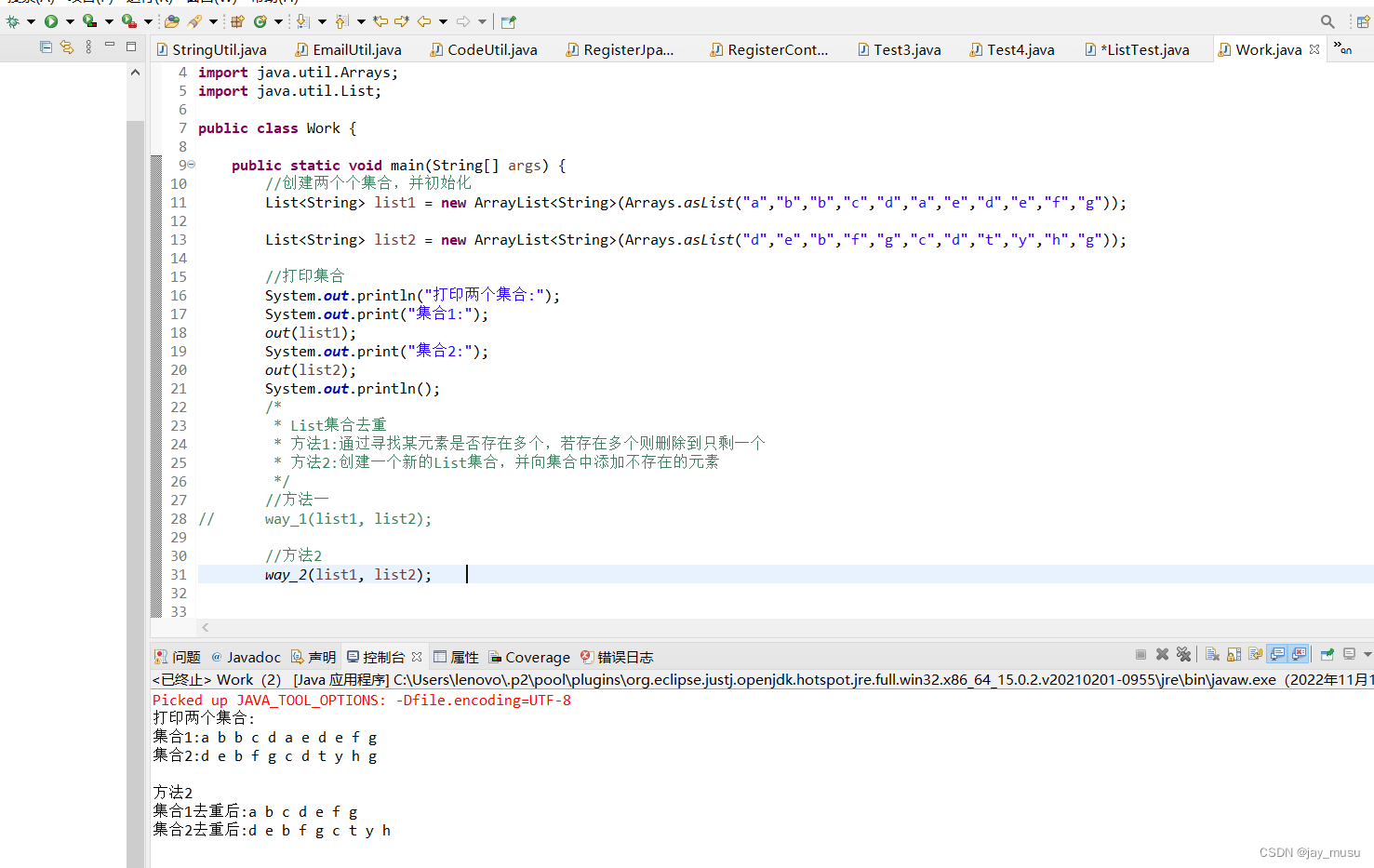Open the search icon near top right

(1327, 20)
